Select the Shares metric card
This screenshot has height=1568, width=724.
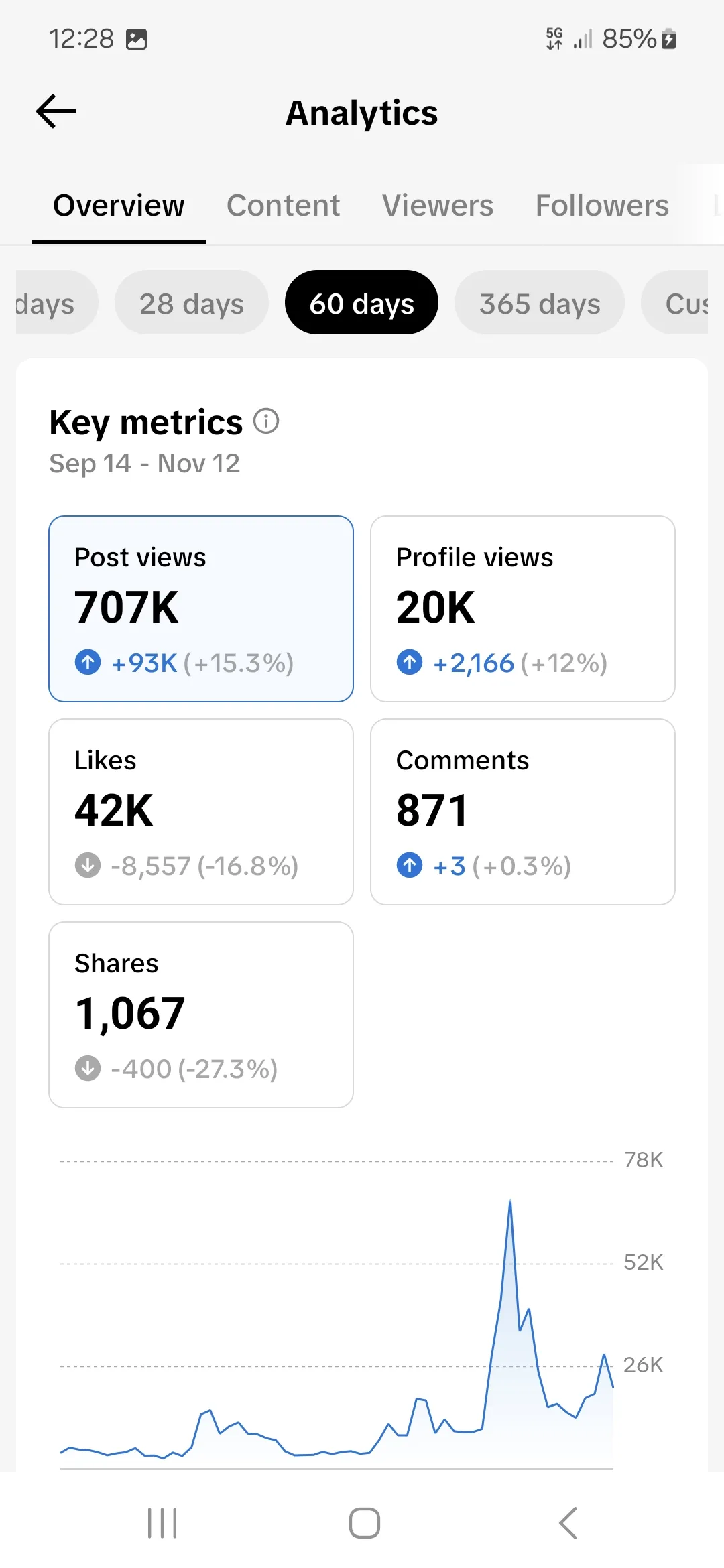(x=201, y=1015)
